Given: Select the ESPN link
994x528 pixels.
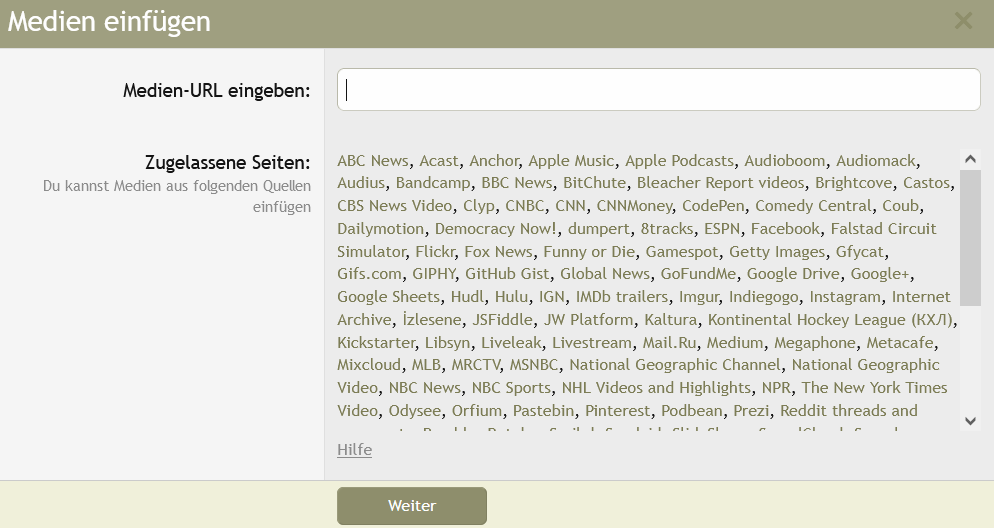Looking at the screenshot, I should pyautogui.click(x=722, y=228).
